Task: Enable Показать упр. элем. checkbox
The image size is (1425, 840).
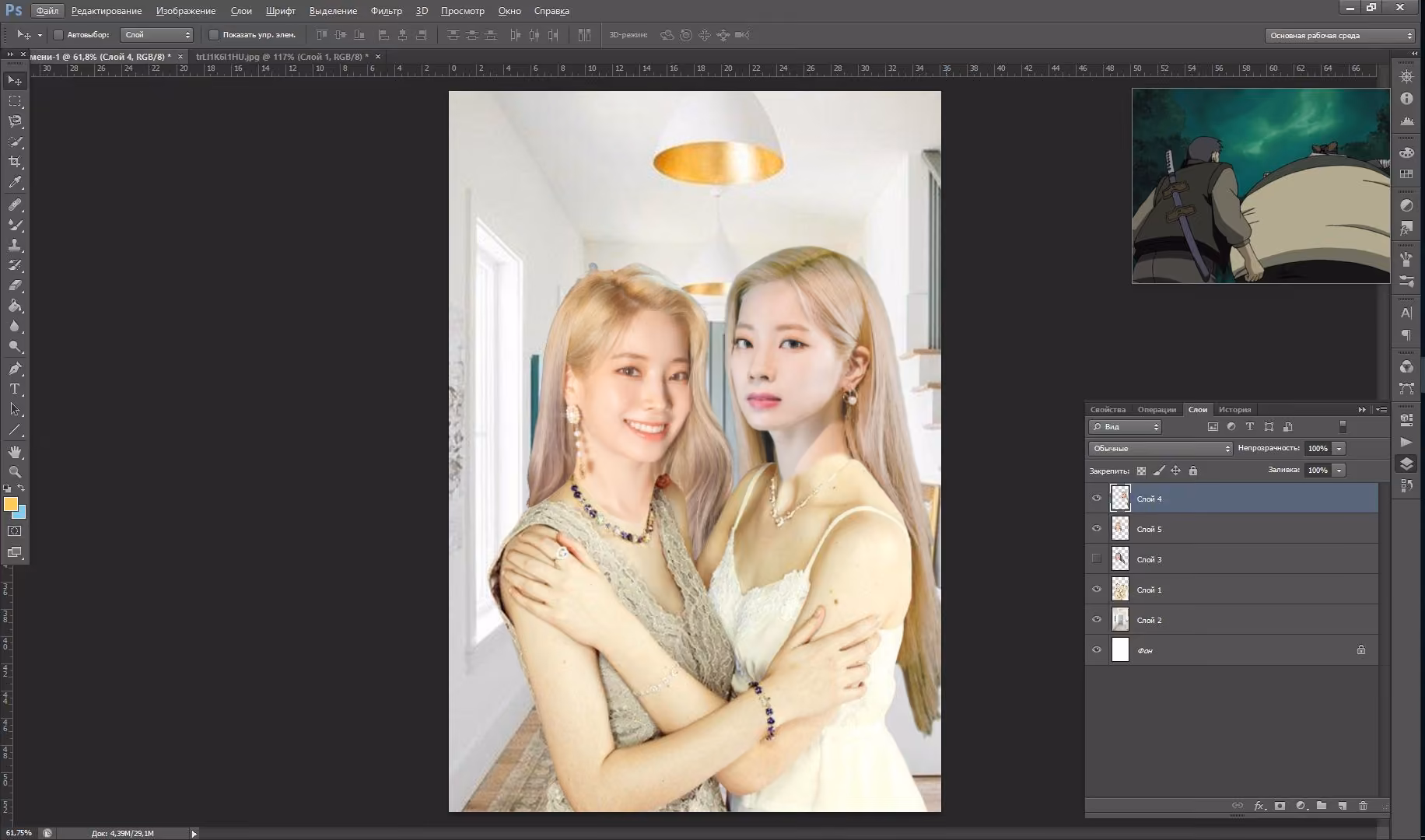Action: [214, 35]
